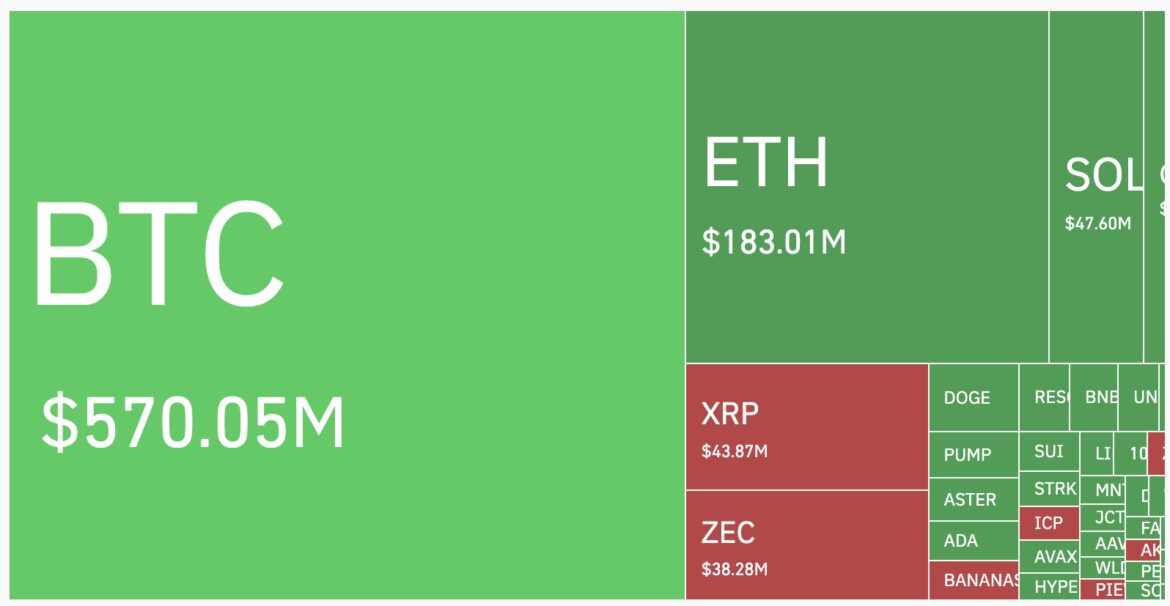
Task: Click the BNB tile
Action: point(1094,397)
